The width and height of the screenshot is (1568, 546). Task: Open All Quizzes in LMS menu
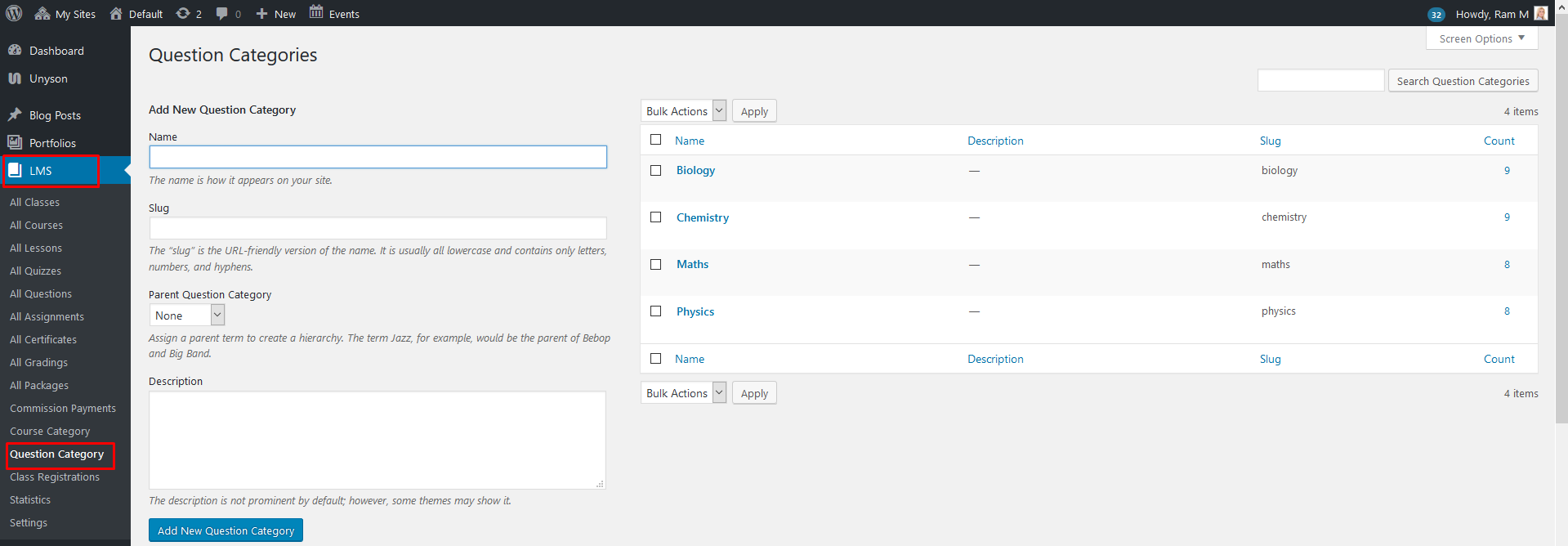[35, 271]
